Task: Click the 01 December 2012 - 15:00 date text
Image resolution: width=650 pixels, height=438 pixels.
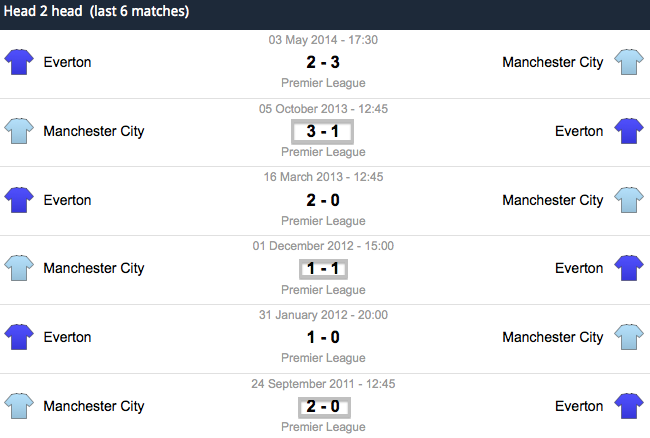Action: click(323, 246)
